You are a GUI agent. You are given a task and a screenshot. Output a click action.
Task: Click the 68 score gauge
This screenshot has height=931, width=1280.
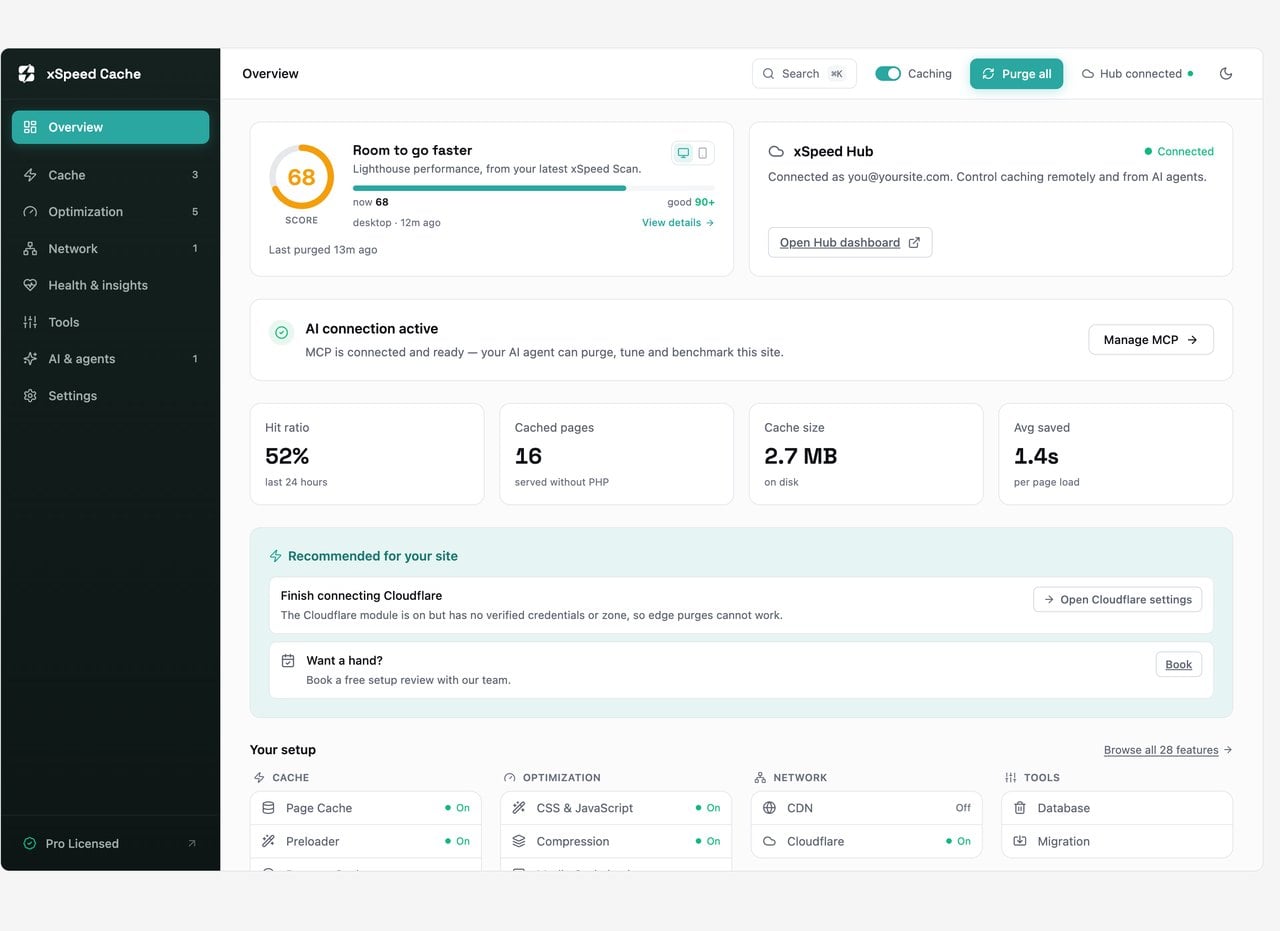tap(302, 177)
